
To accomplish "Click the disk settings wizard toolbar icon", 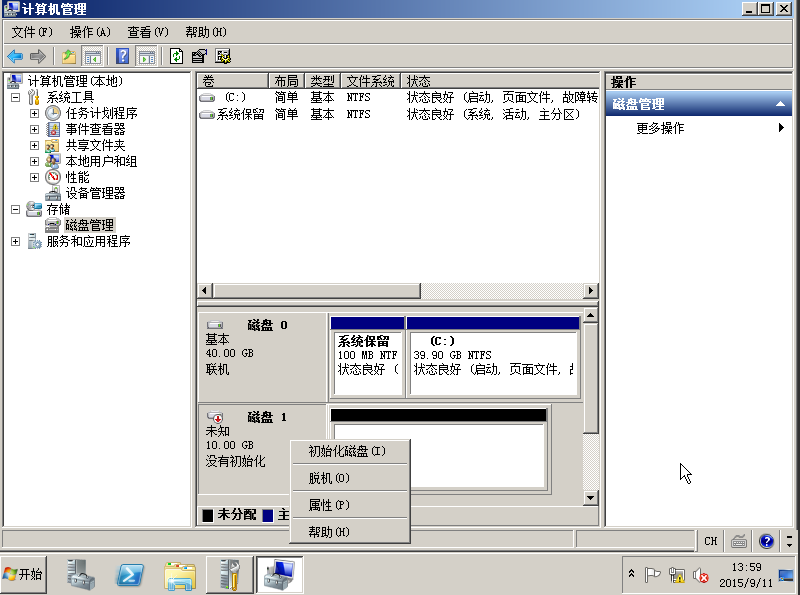I will coord(223,56).
